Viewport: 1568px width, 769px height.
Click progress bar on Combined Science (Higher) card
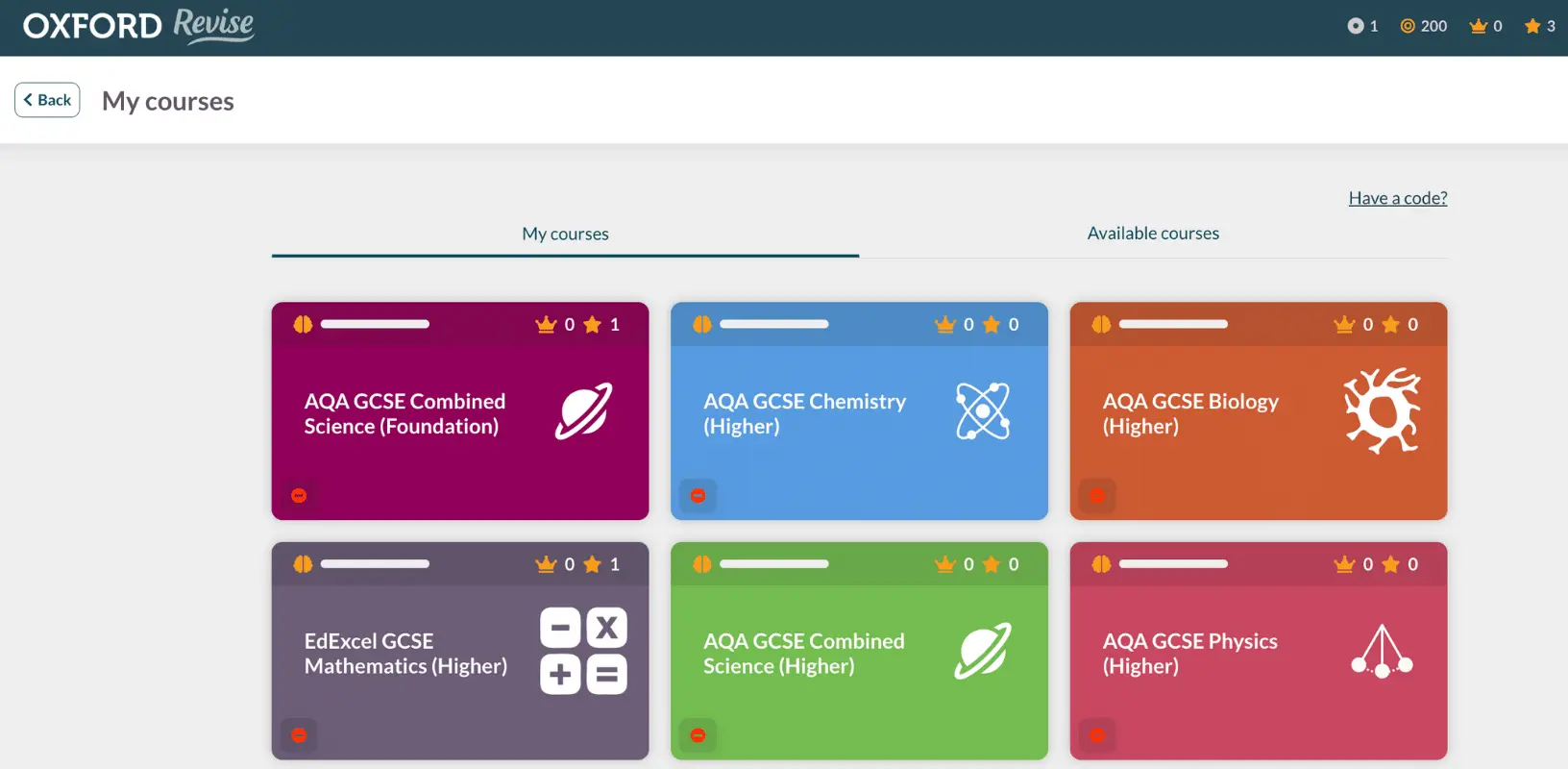774,564
